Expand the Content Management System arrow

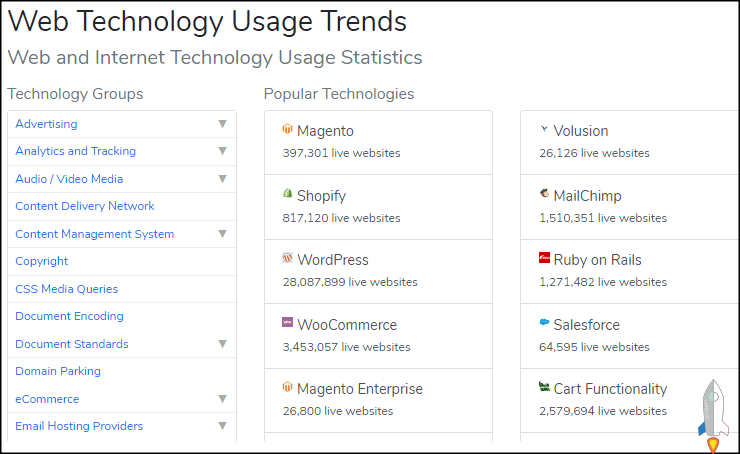click(222, 234)
